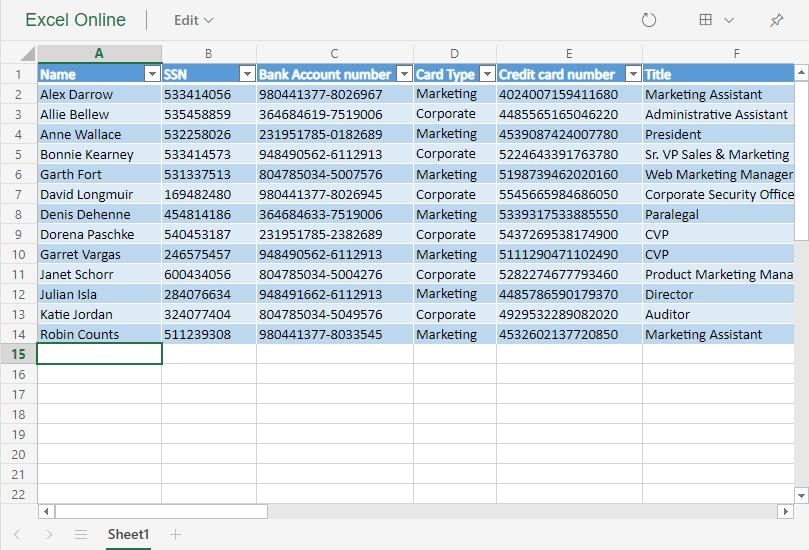Open the Bank Account number filter dropdown

pyautogui.click(x=404, y=74)
